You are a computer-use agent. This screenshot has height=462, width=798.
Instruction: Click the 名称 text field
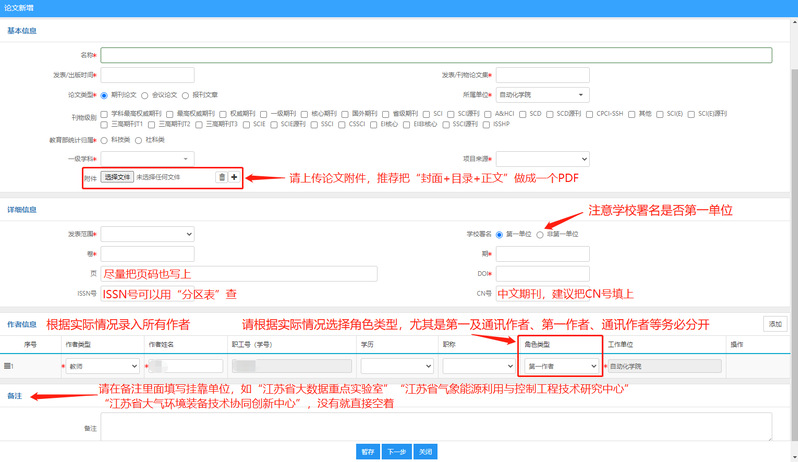point(436,55)
